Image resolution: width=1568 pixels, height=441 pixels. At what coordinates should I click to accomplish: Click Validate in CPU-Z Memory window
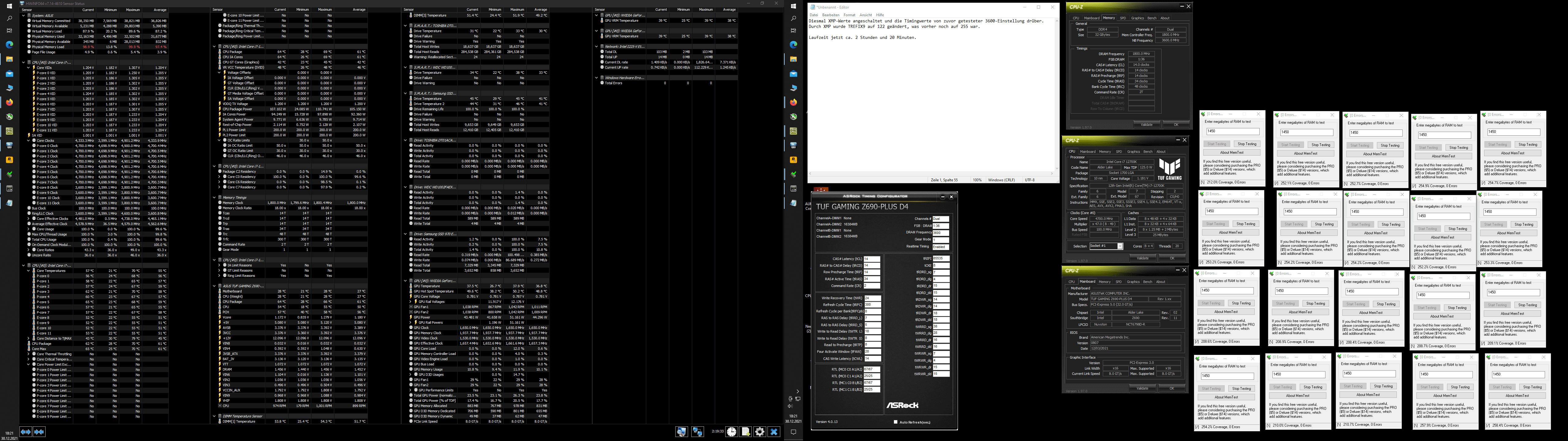[x=1147, y=124]
